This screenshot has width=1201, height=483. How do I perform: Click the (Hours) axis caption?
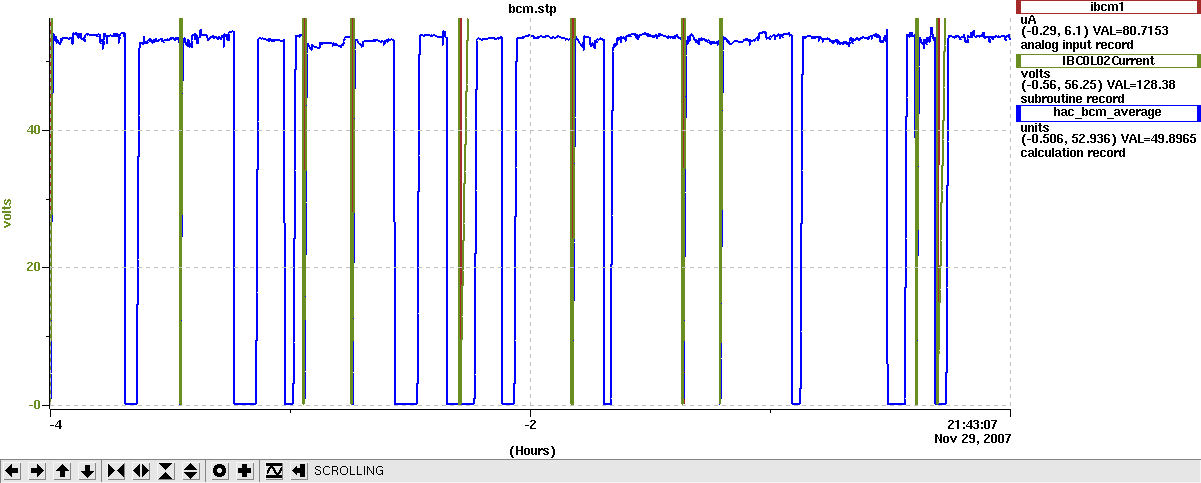[x=531, y=451]
